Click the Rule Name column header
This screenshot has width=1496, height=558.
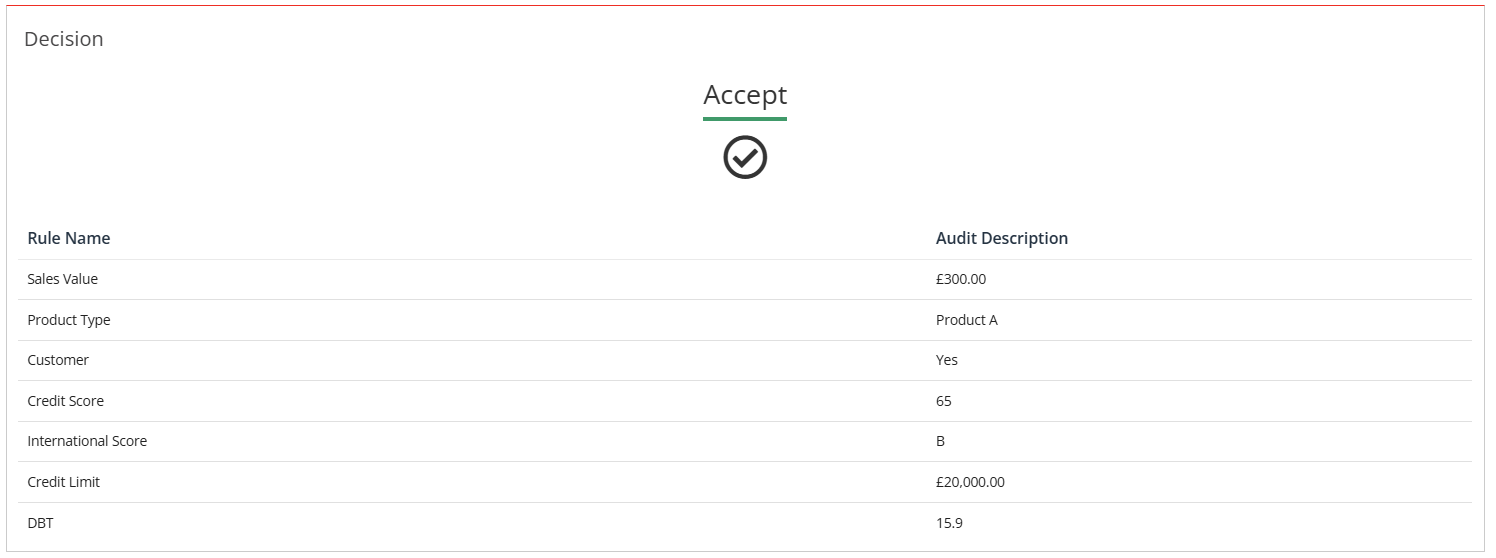(69, 238)
